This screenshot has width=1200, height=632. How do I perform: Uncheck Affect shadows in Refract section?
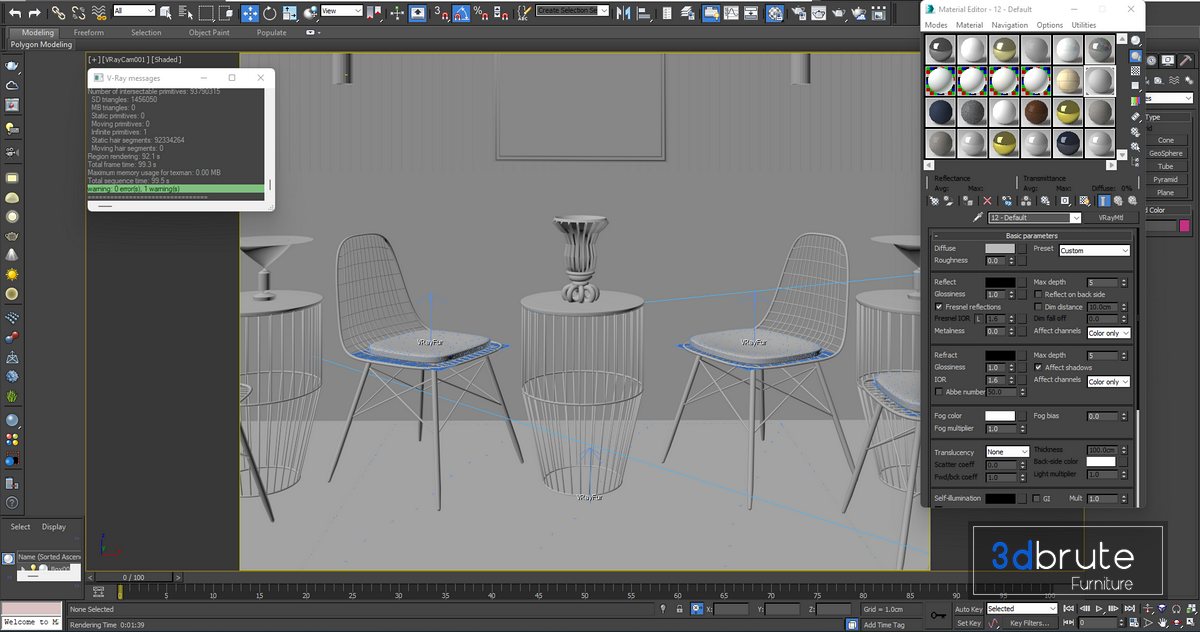1038,368
